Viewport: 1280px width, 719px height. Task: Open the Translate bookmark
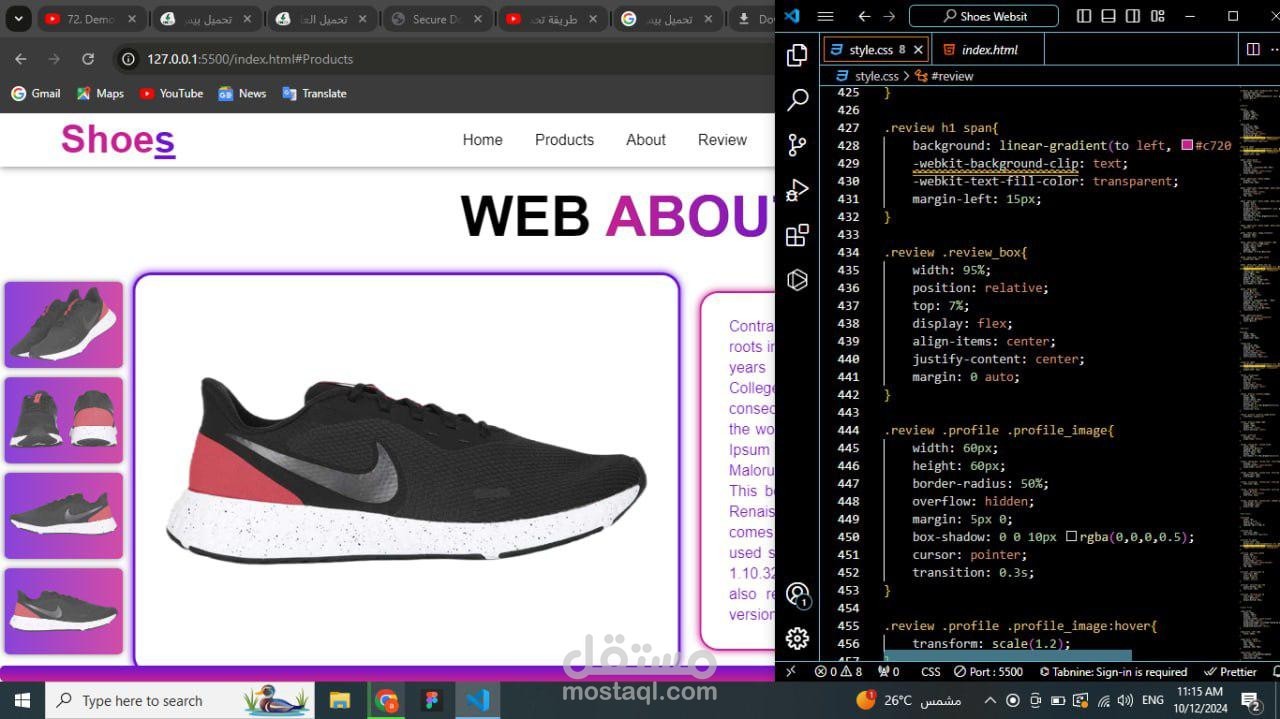pos(314,93)
